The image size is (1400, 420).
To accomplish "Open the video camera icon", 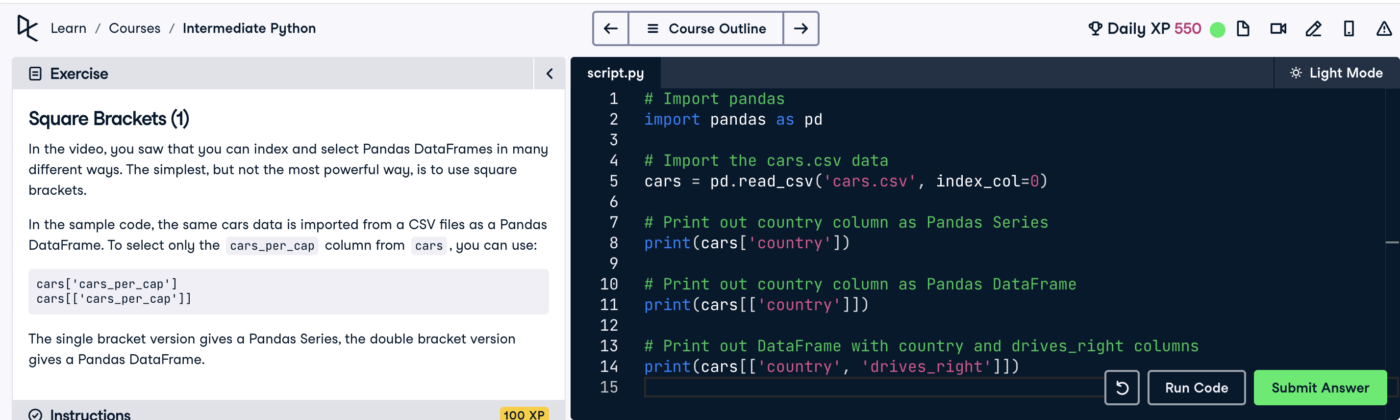I will (1278, 29).
